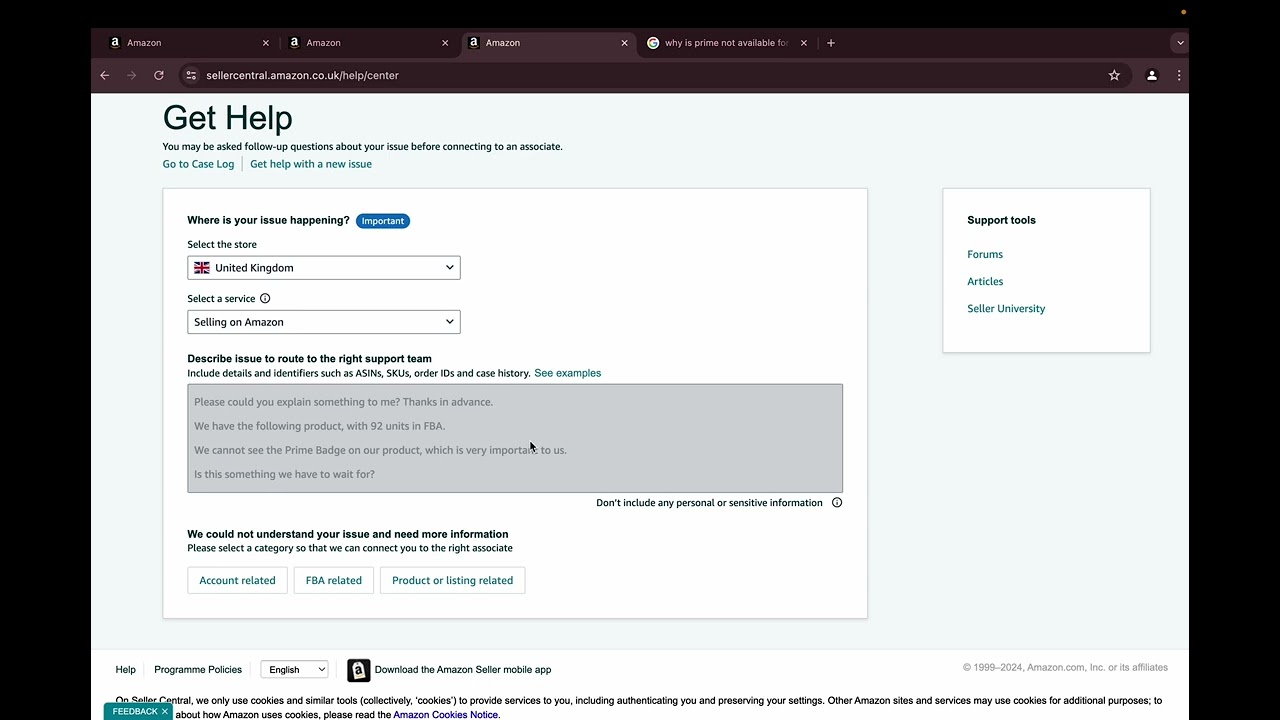Open the Chrome three-dot menu
1280x720 pixels.
click(1179, 75)
